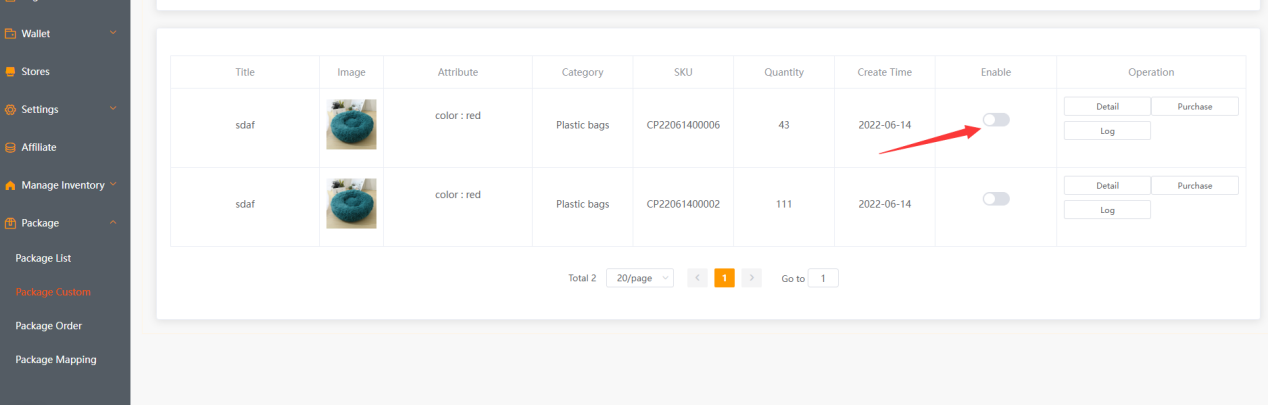Open Package List menu item
The height and width of the screenshot is (405, 1268).
click(x=43, y=258)
